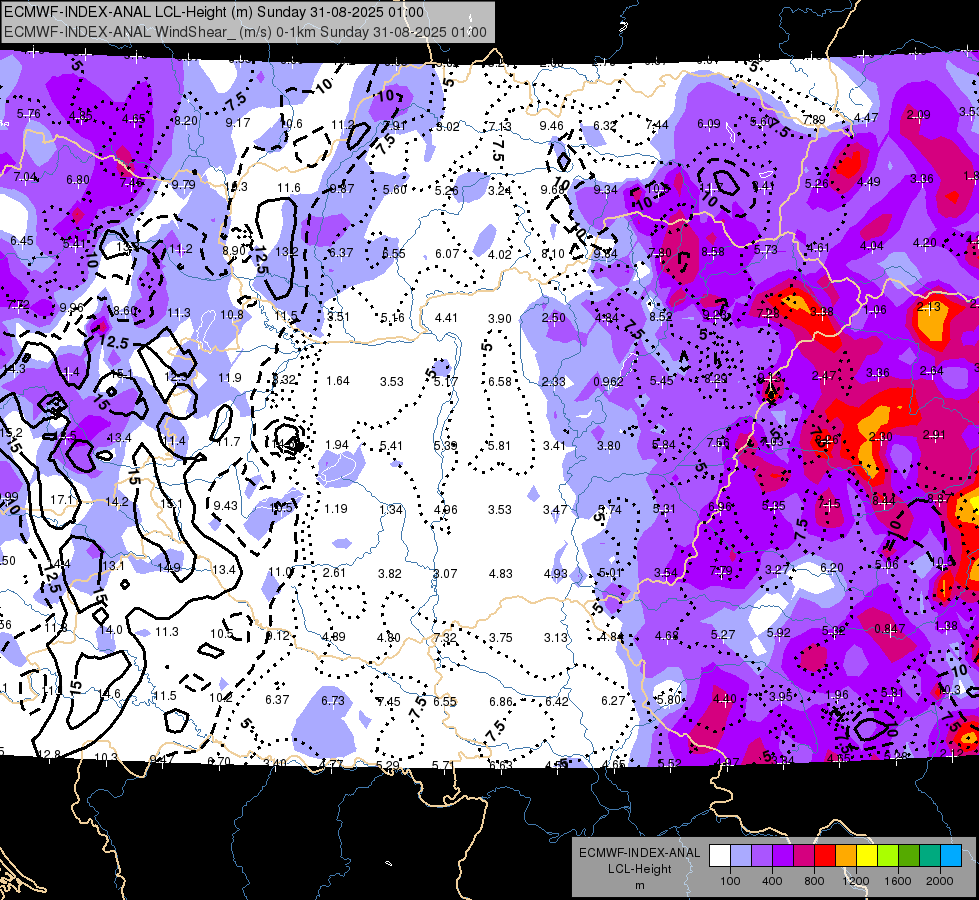Image resolution: width=979 pixels, height=900 pixels.
Task: Select the yellow legend color swatch
Action: (867, 856)
